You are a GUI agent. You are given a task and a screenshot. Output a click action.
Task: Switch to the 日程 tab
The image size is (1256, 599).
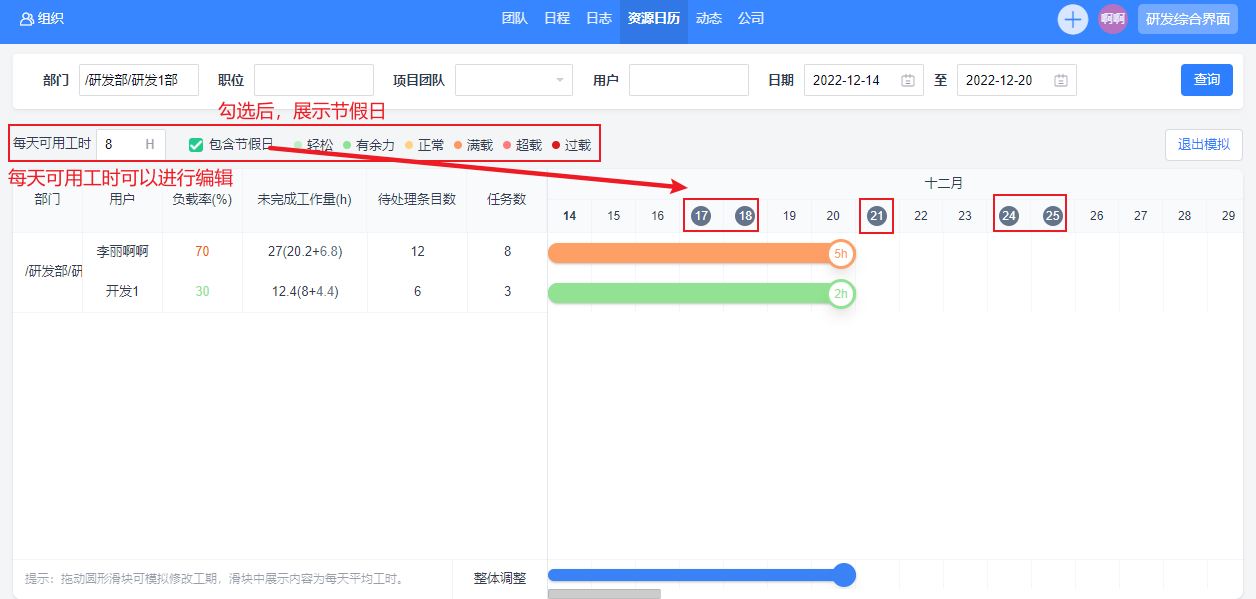tap(557, 19)
